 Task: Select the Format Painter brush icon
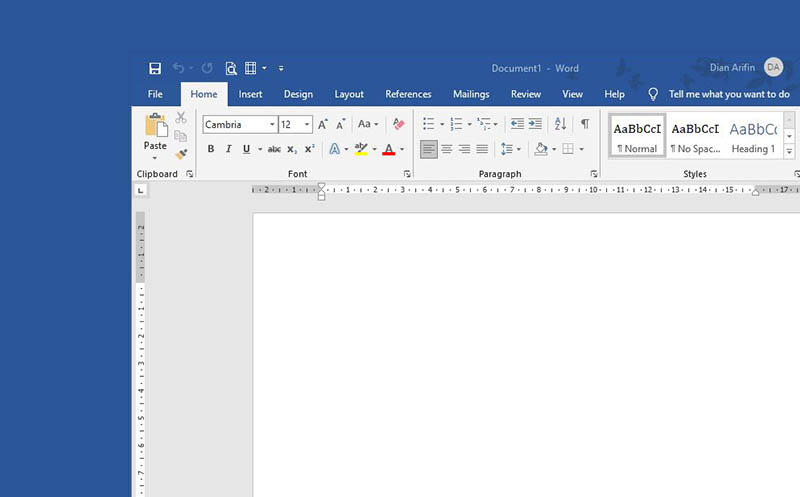(181, 154)
